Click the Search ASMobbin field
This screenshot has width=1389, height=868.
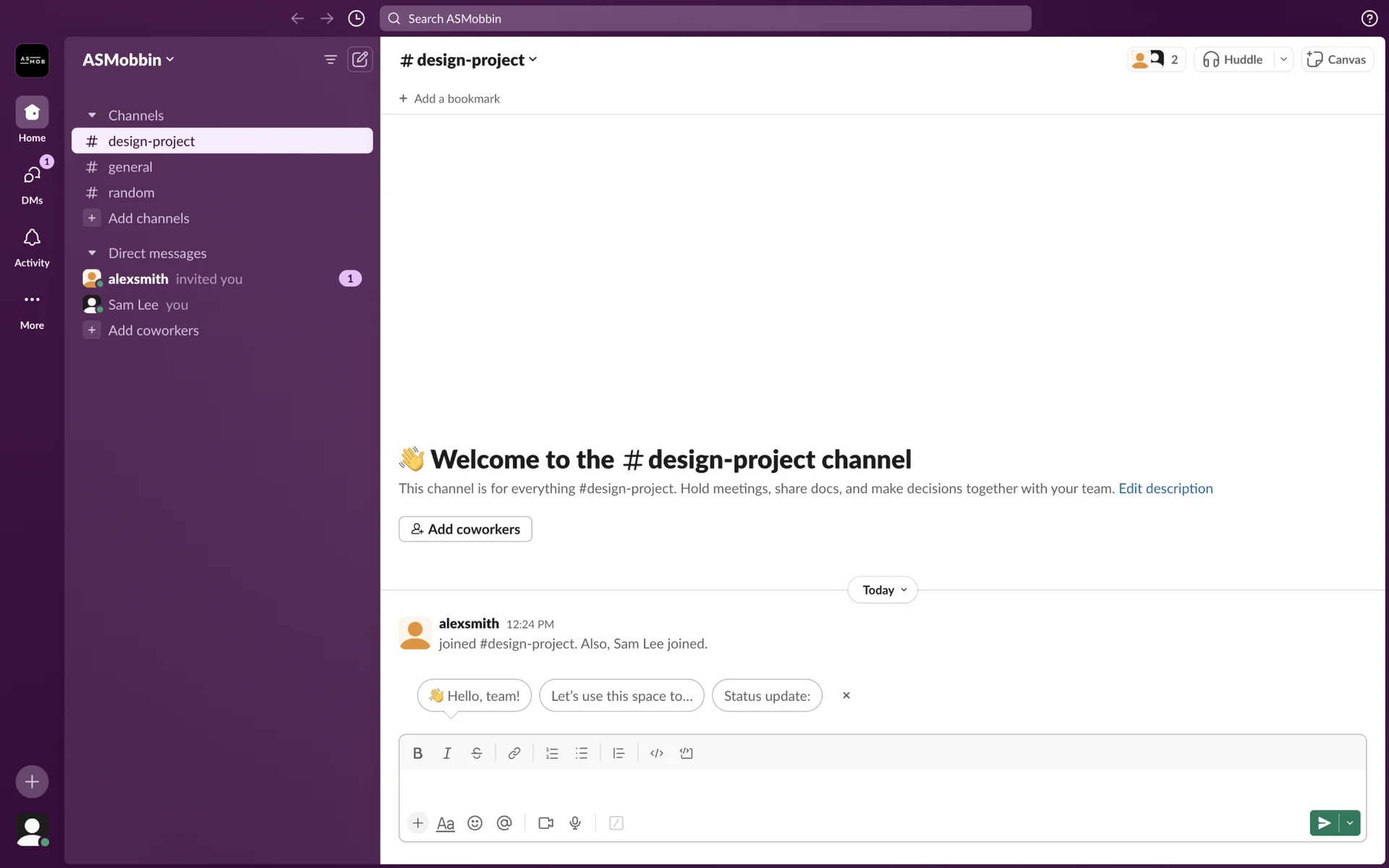point(705,19)
